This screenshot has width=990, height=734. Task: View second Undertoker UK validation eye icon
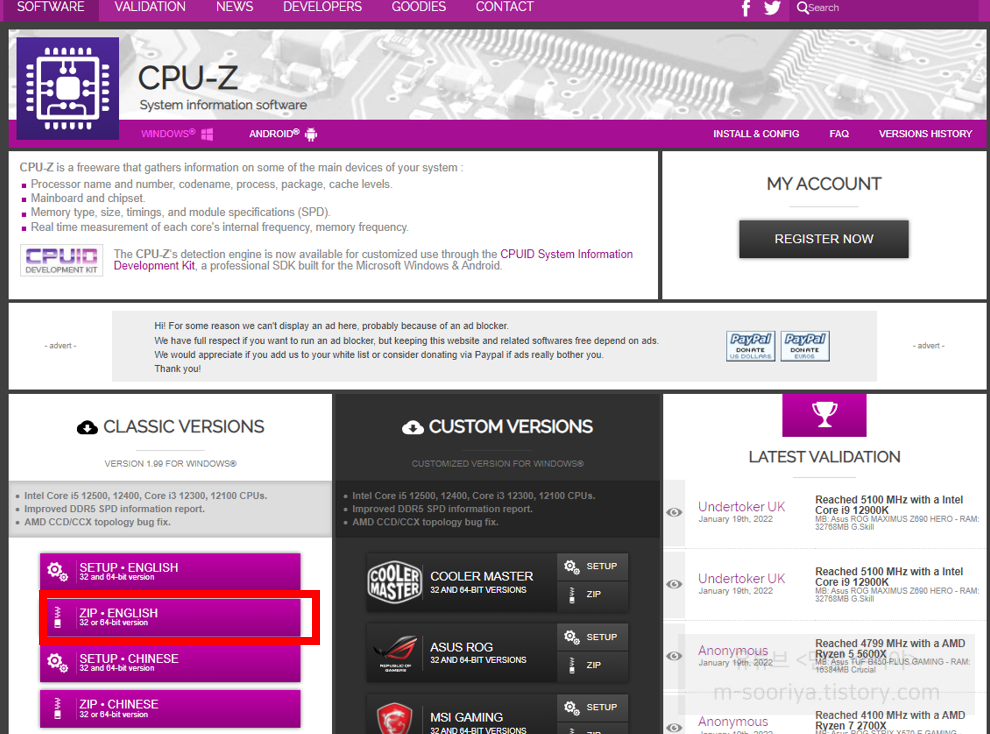click(x=674, y=584)
